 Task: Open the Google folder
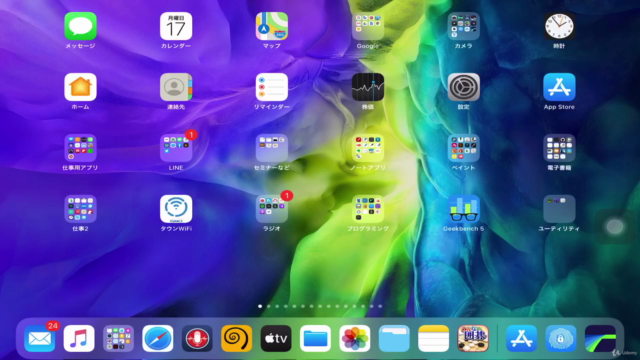pyautogui.click(x=368, y=27)
